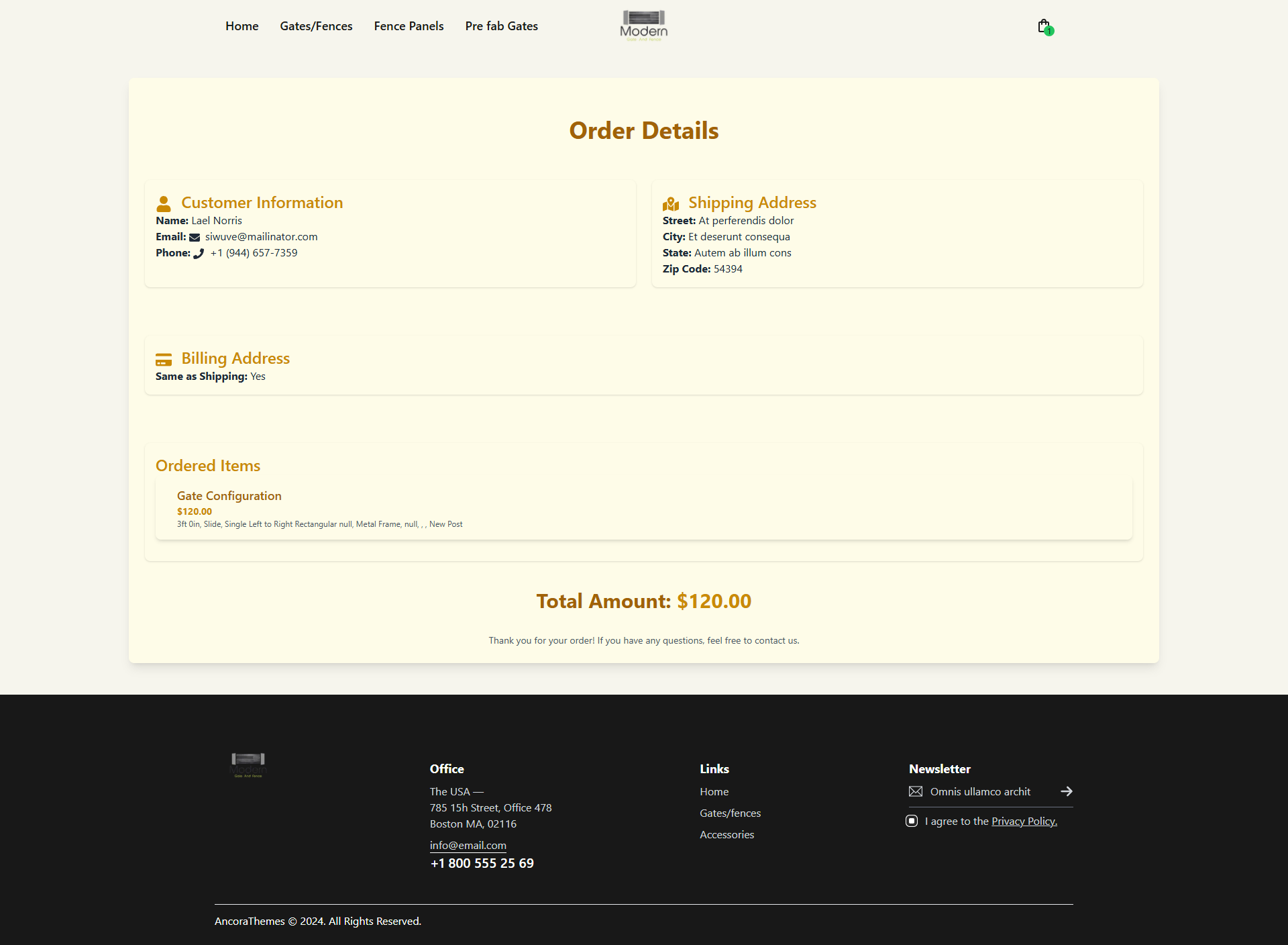The width and height of the screenshot is (1288, 945).
Task: Click the phone handset icon
Action: (199, 254)
